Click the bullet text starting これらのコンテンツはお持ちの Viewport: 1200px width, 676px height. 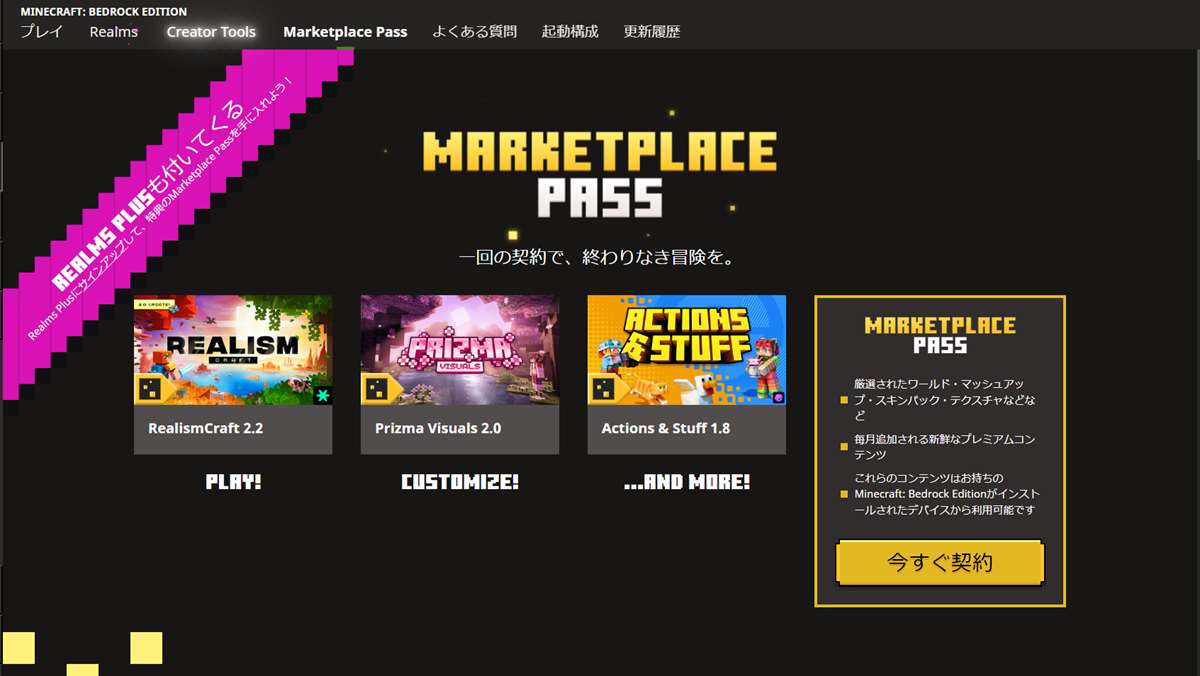946,494
